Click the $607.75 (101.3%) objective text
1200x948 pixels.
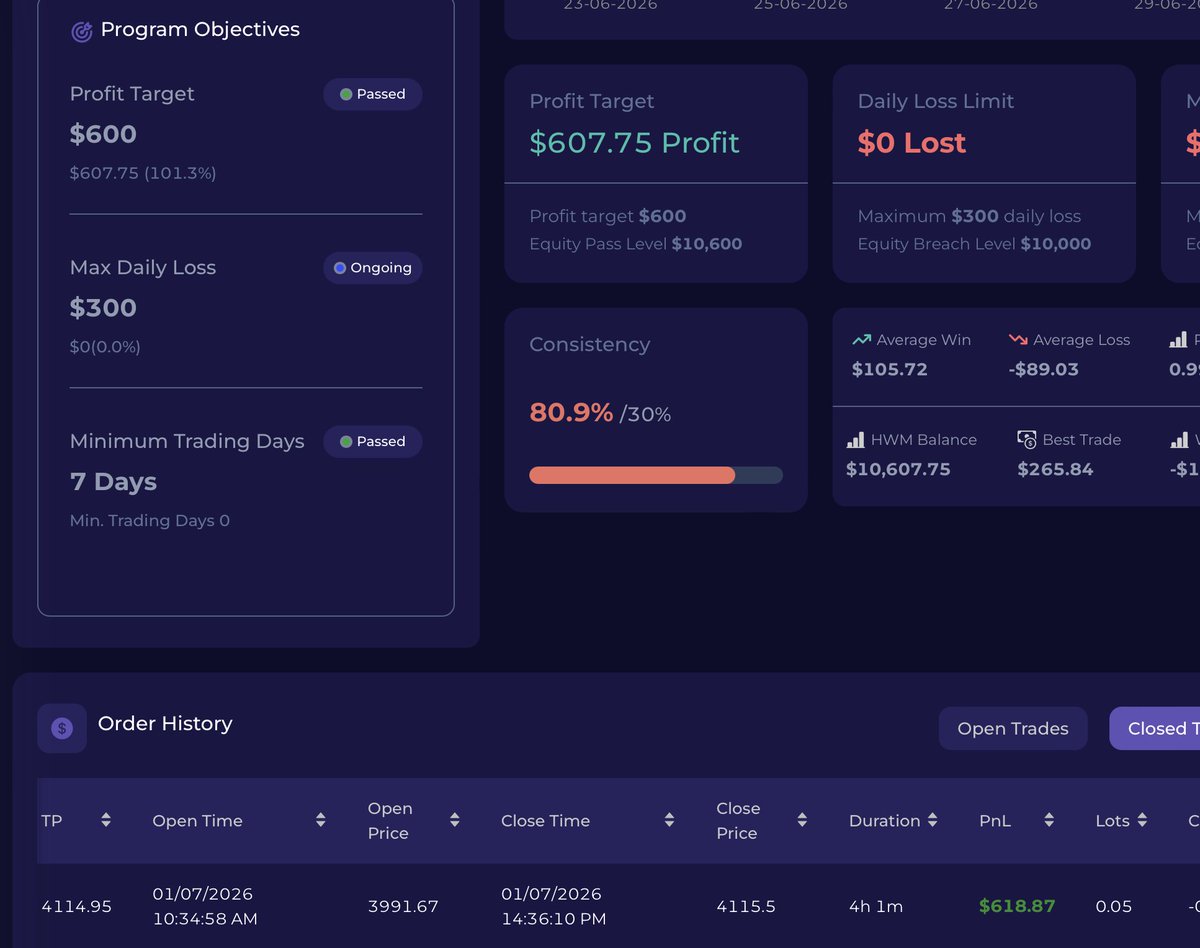coord(143,173)
